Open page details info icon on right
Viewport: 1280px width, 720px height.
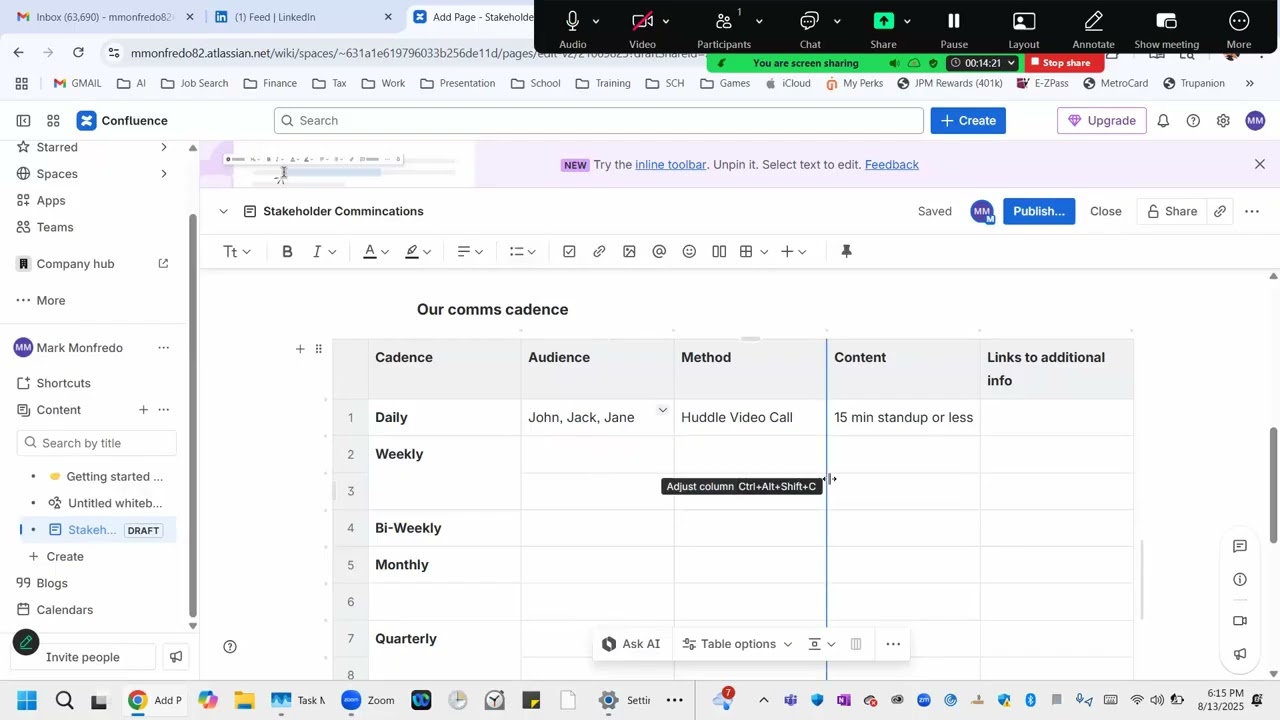pyautogui.click(x=1240, y=580)
